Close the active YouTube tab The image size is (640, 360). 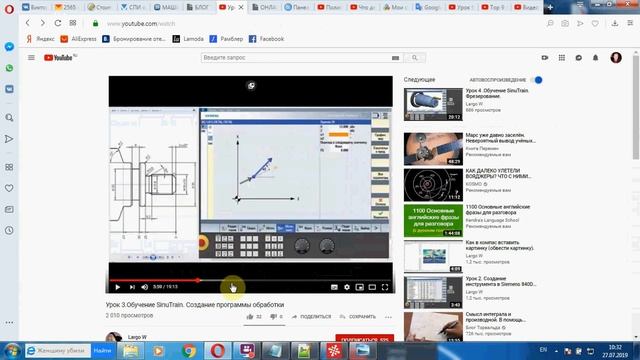[241, 7]
